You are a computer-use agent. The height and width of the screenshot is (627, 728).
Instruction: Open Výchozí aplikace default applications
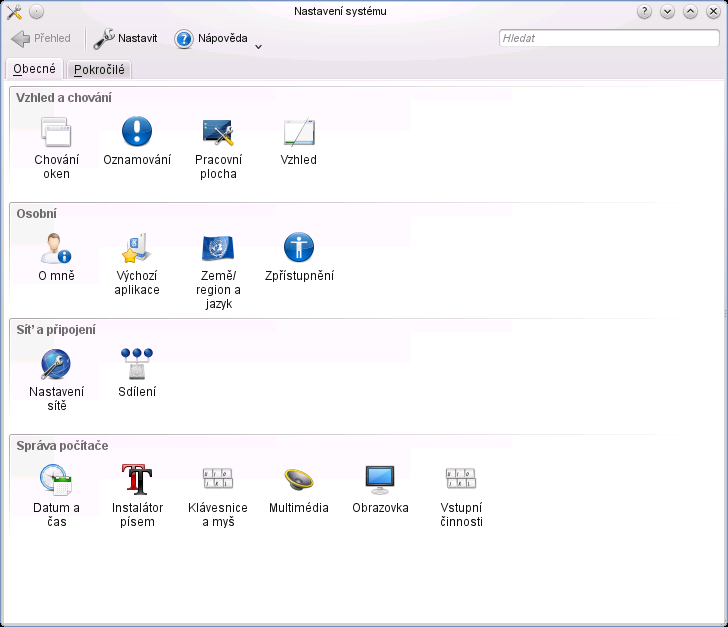pos(137,265)
